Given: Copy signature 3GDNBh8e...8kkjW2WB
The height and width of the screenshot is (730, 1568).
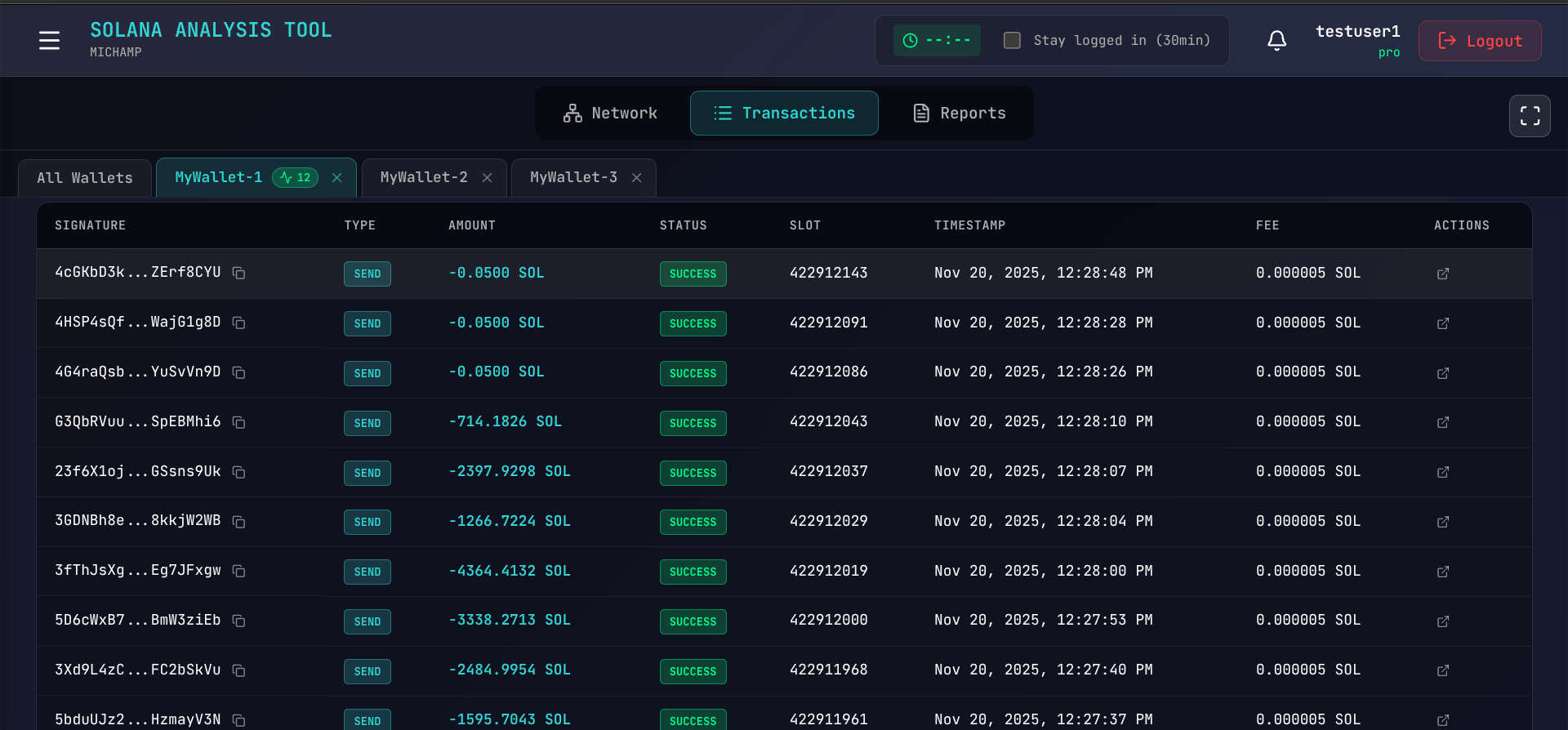Looking at the screenshot, I should (238, 521).
